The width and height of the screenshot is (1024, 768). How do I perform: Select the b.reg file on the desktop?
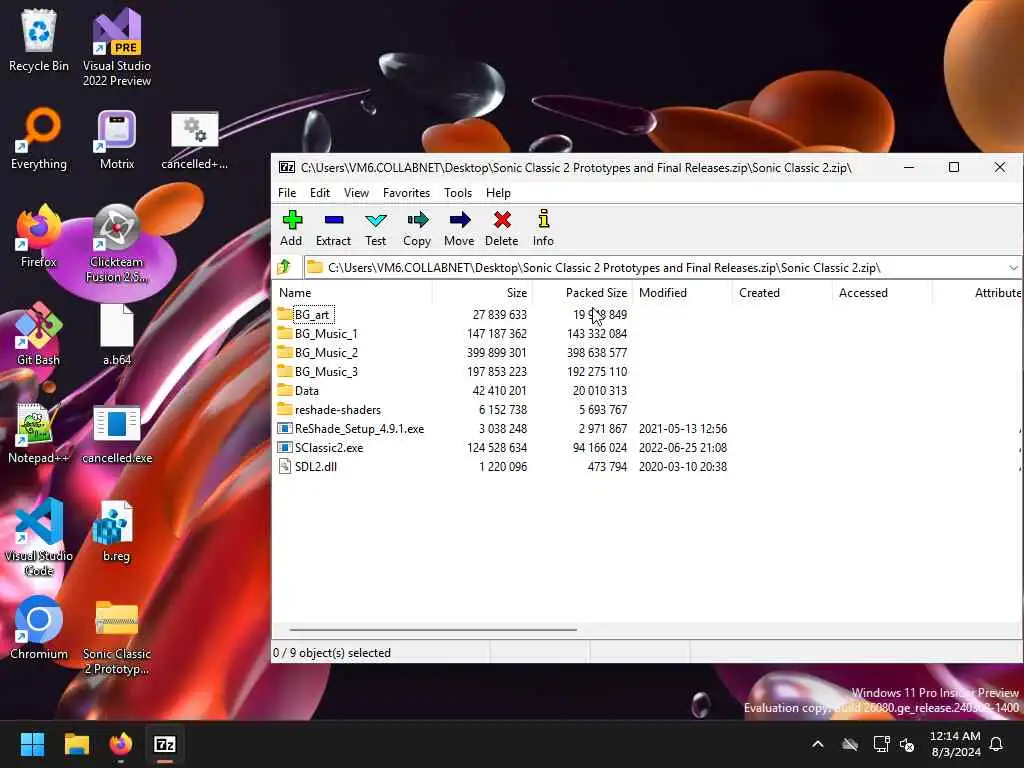[x=117, y=530]
